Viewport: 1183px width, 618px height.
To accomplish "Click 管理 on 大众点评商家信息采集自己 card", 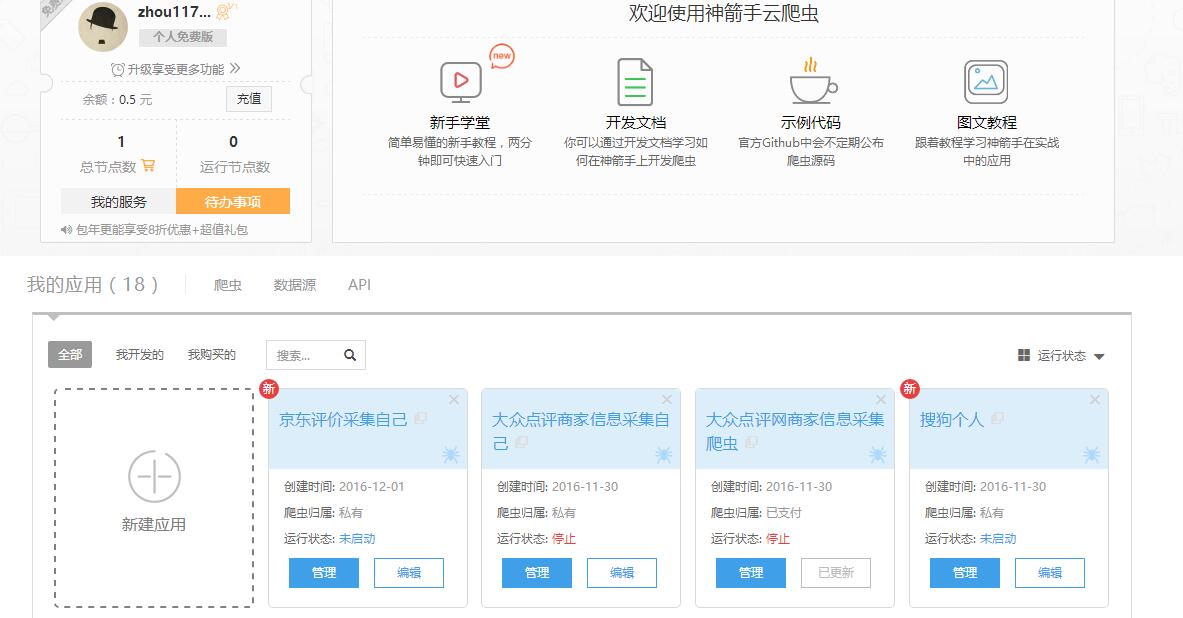I will click(x=537, y=573).
